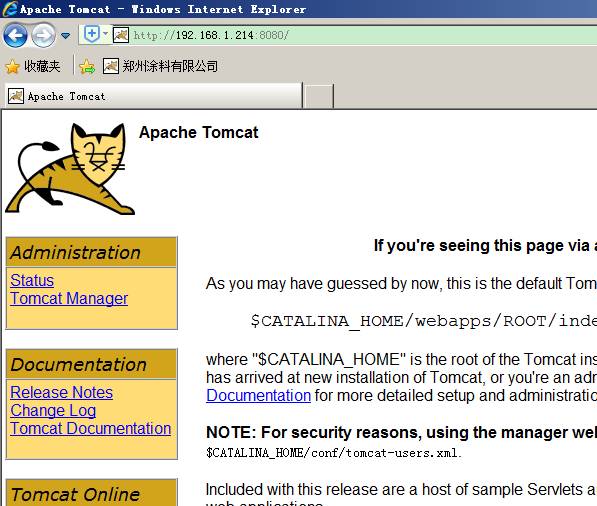Open the dropdown arrow beside the shield icon
This screenshot has height=506, width=597.
pos(105,34)
